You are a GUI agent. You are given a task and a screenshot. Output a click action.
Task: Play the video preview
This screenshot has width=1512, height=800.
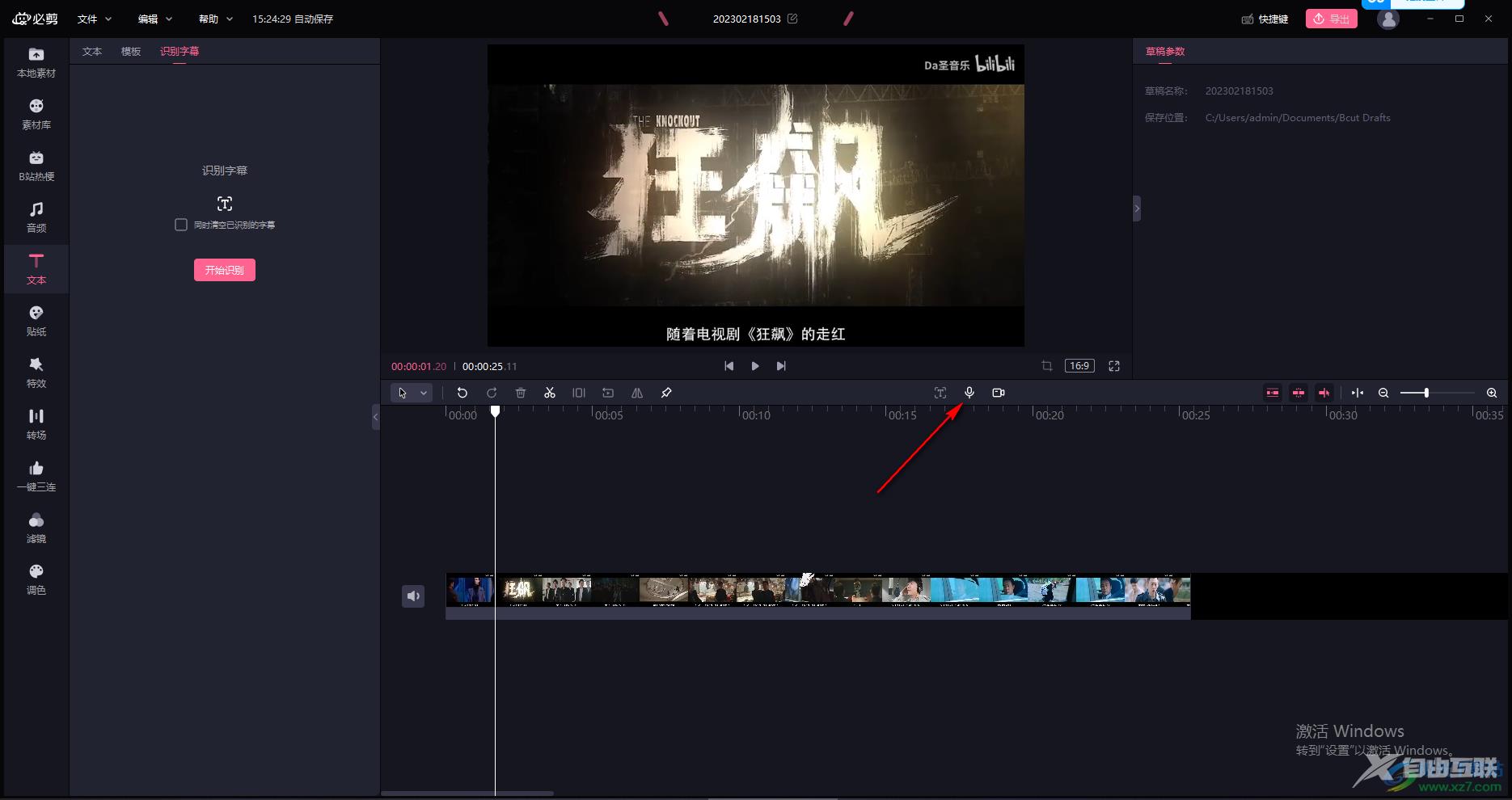click(755, 366)
